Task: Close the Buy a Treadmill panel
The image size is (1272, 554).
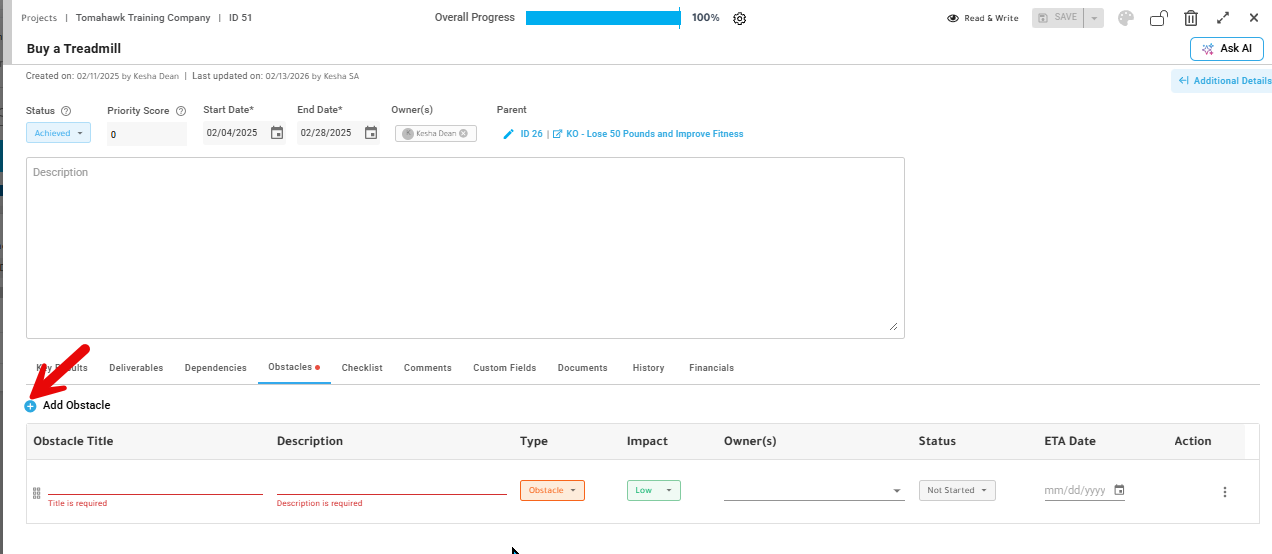Action: [x=1254, y=18]
